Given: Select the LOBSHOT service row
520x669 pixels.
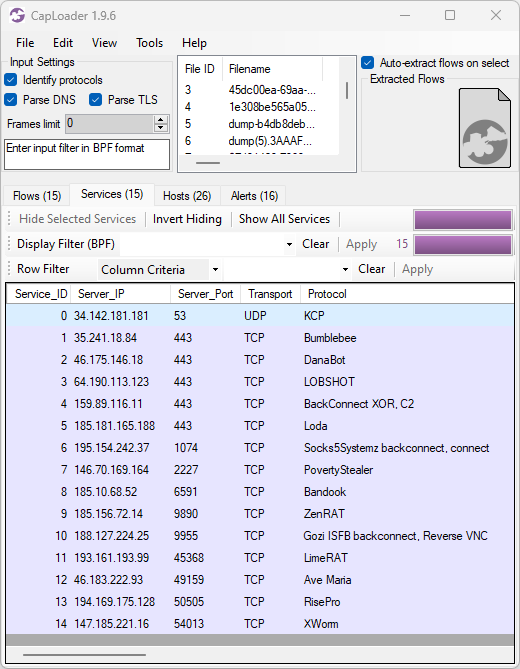Looking at the screenshot, I should point(260,382).
